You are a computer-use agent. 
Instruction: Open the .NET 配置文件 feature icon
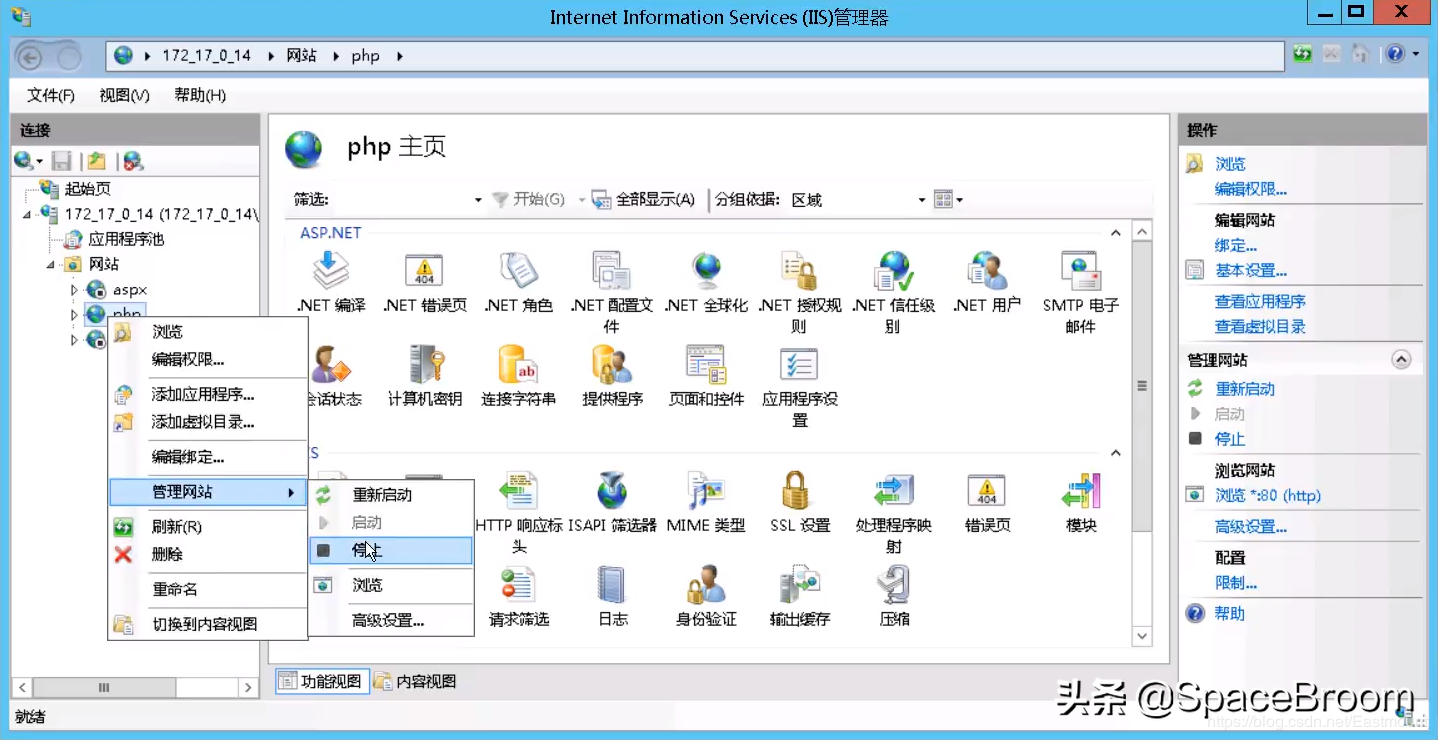coord(611,270)
